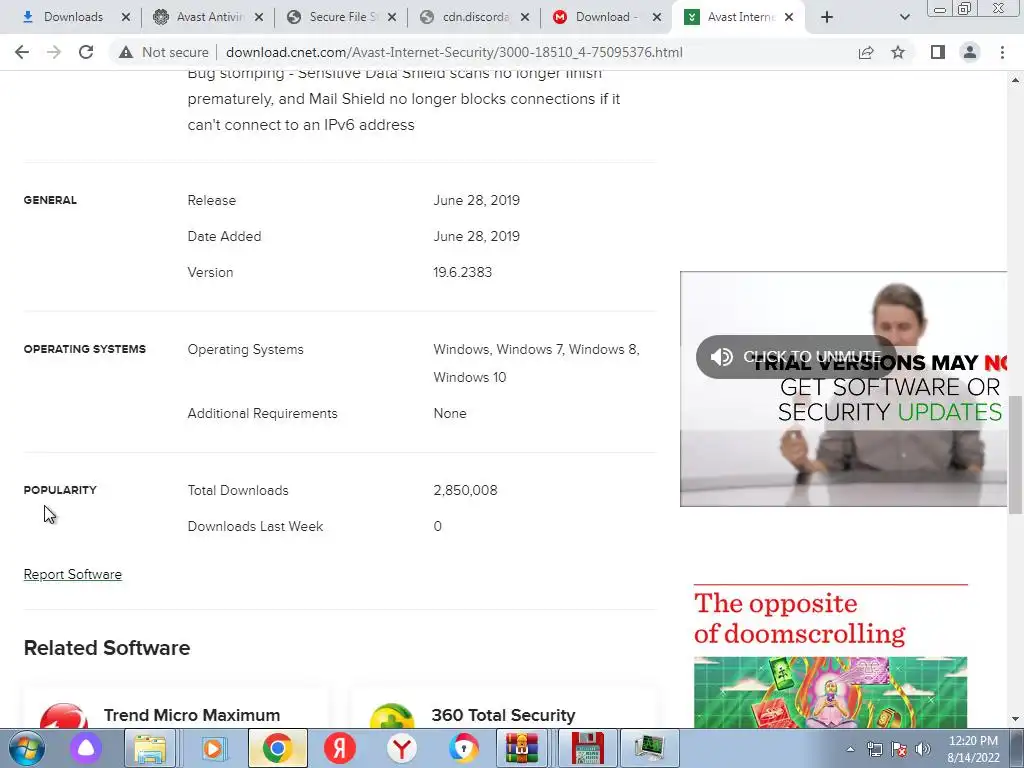The image size is (1024, 768).
Task: Click the Report Software link
Action: (72, 574)
